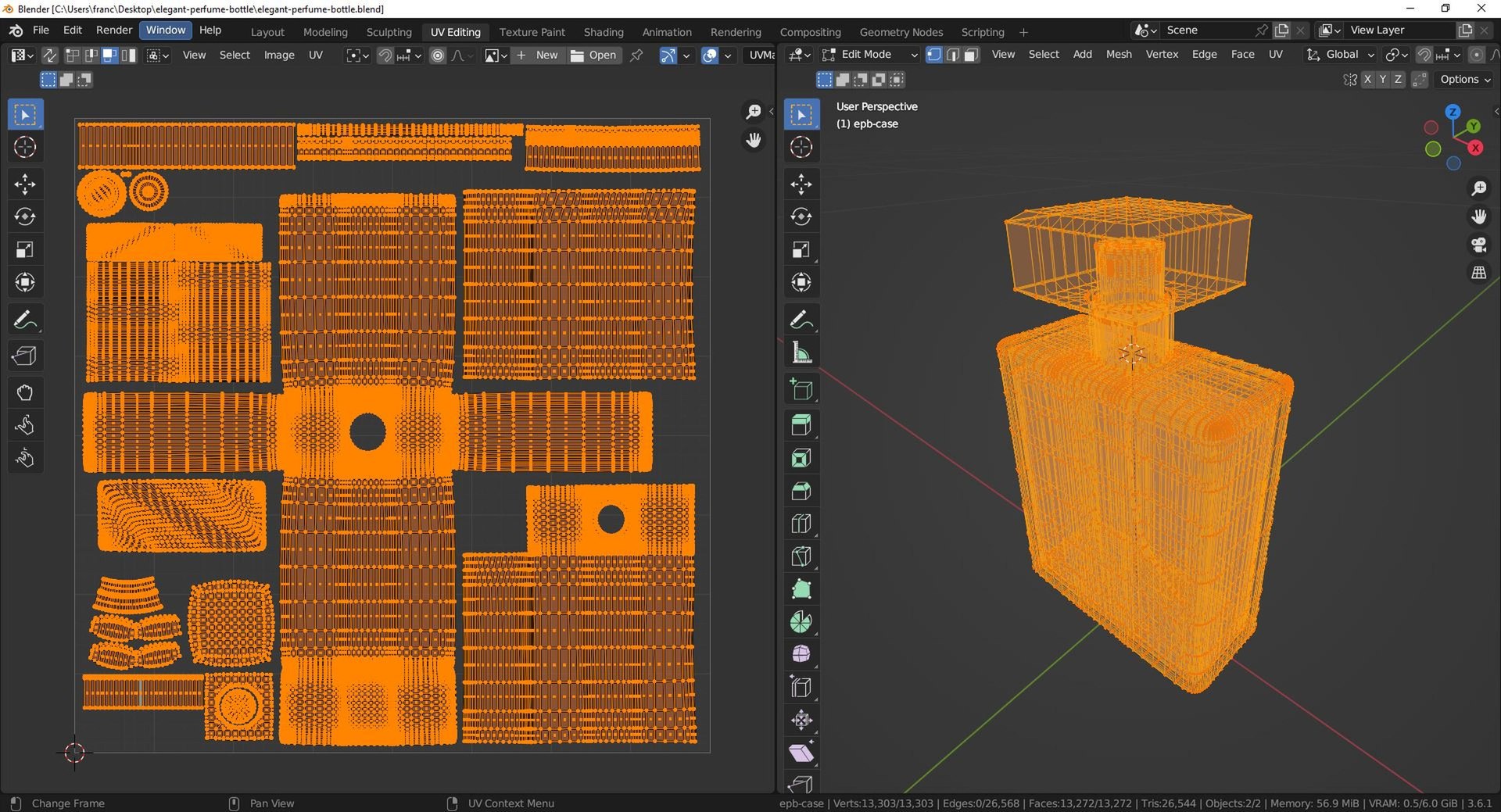Toggle X axis mirror in viewport
Screen dimensions: 1501x812
click(x=1367, y=79)
